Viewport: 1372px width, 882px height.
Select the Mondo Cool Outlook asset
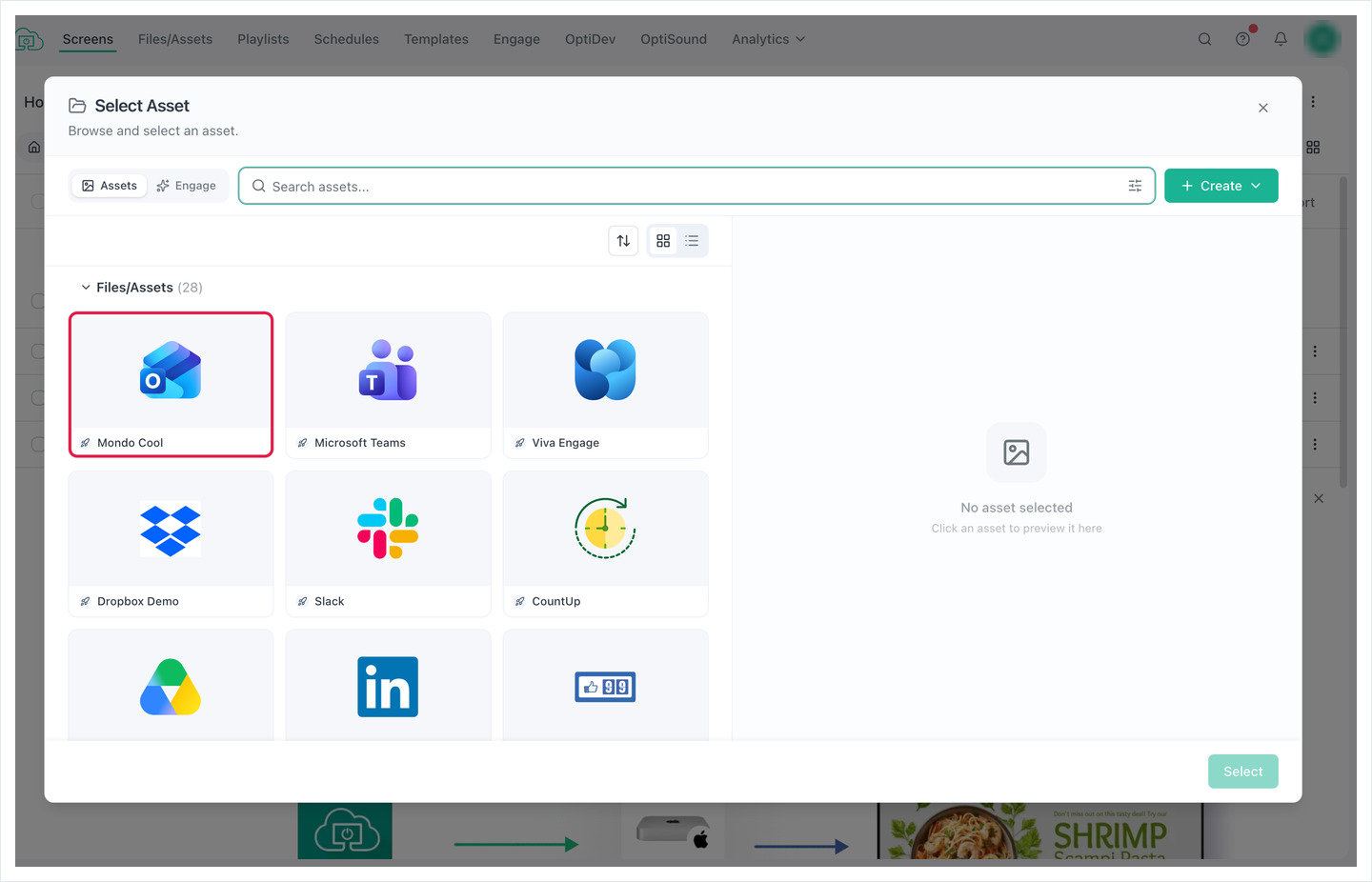[171, 385]
